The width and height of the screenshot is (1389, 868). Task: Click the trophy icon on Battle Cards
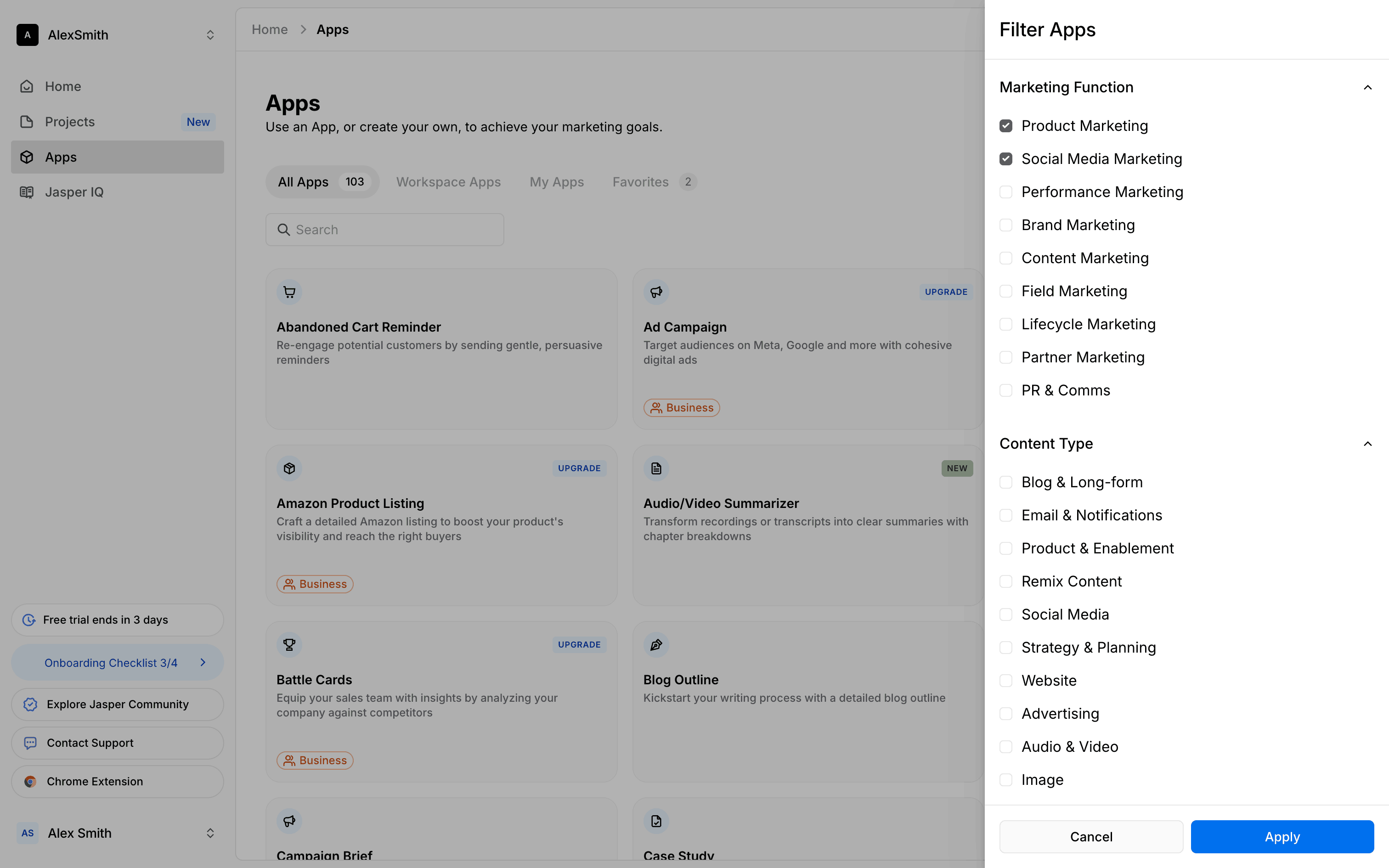[289, 644]
